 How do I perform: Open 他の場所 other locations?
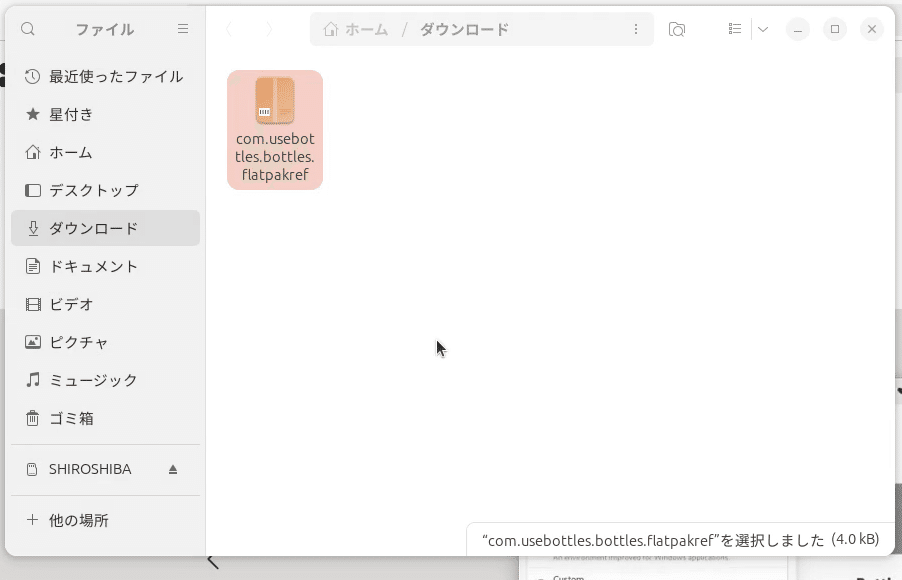[105, 521]
